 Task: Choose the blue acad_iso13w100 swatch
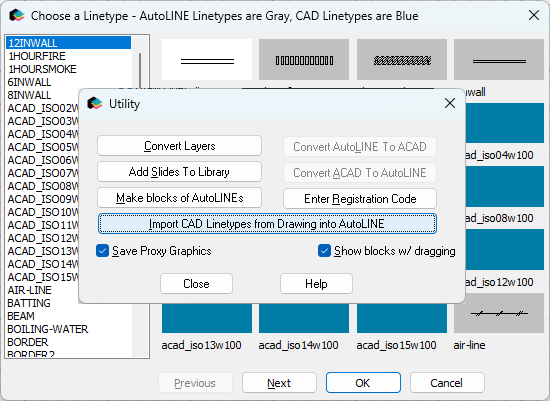pos(207,318)
